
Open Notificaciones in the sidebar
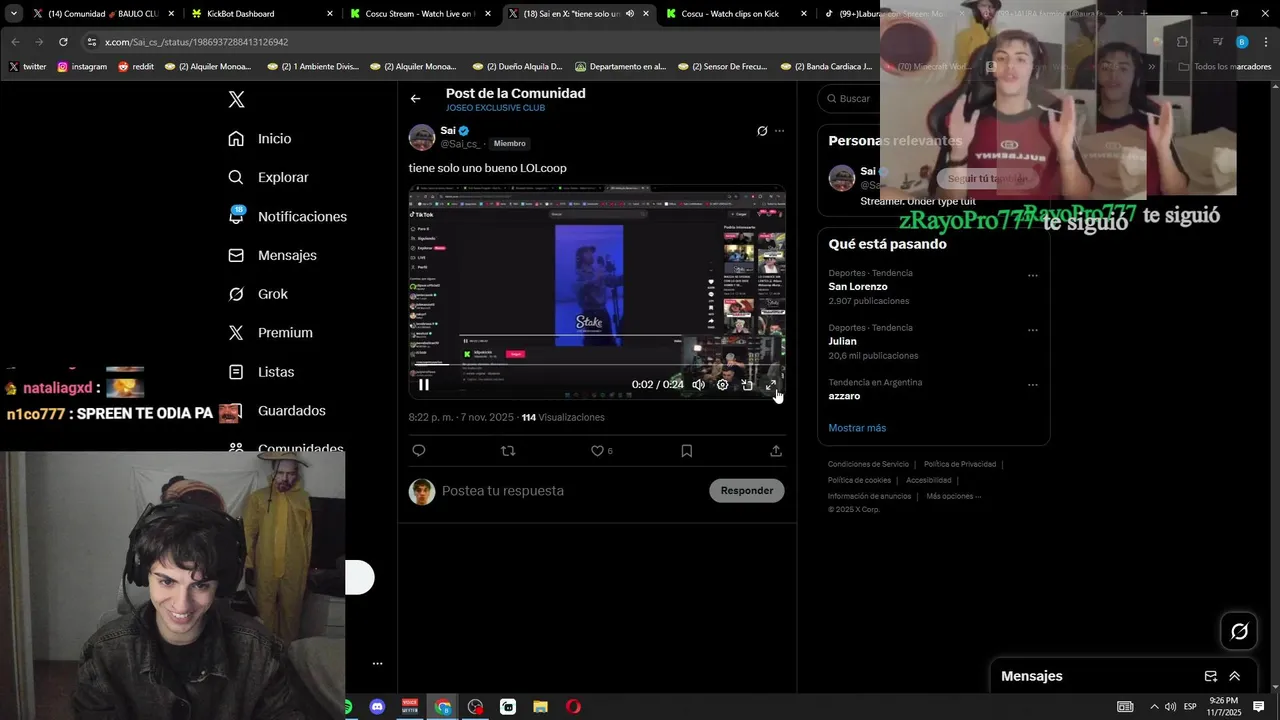[287, 216]
